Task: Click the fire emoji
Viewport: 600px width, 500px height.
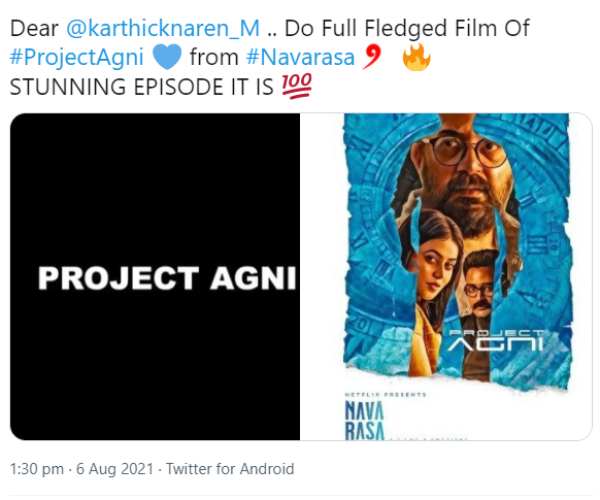Action: click(417, 57)
